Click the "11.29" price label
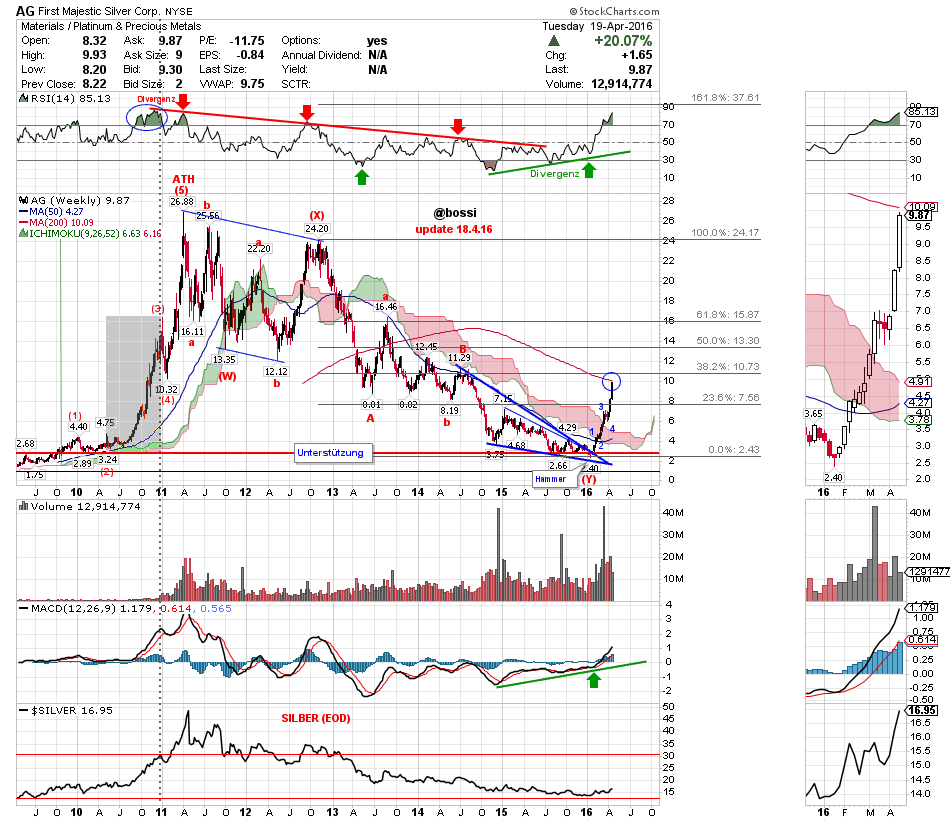 [459, 357]
